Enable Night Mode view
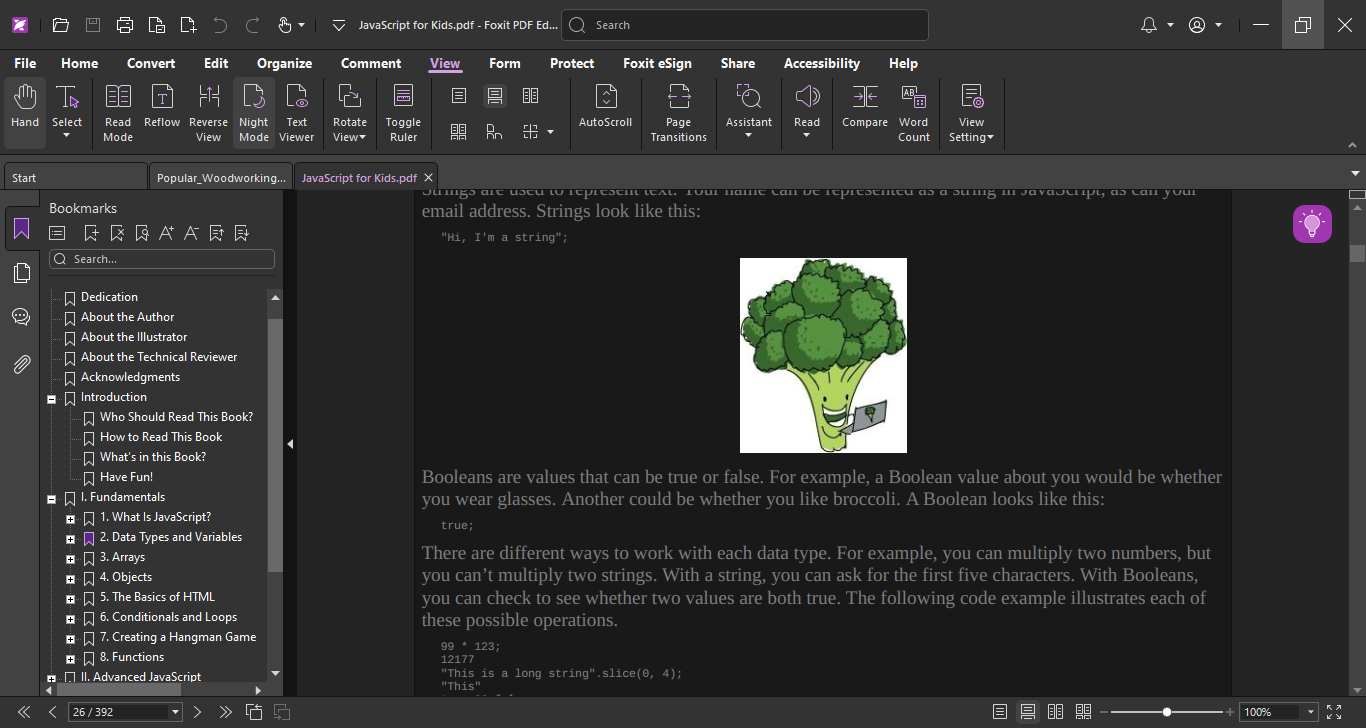Screen dimensions: 1366x728 coord(253,110)
